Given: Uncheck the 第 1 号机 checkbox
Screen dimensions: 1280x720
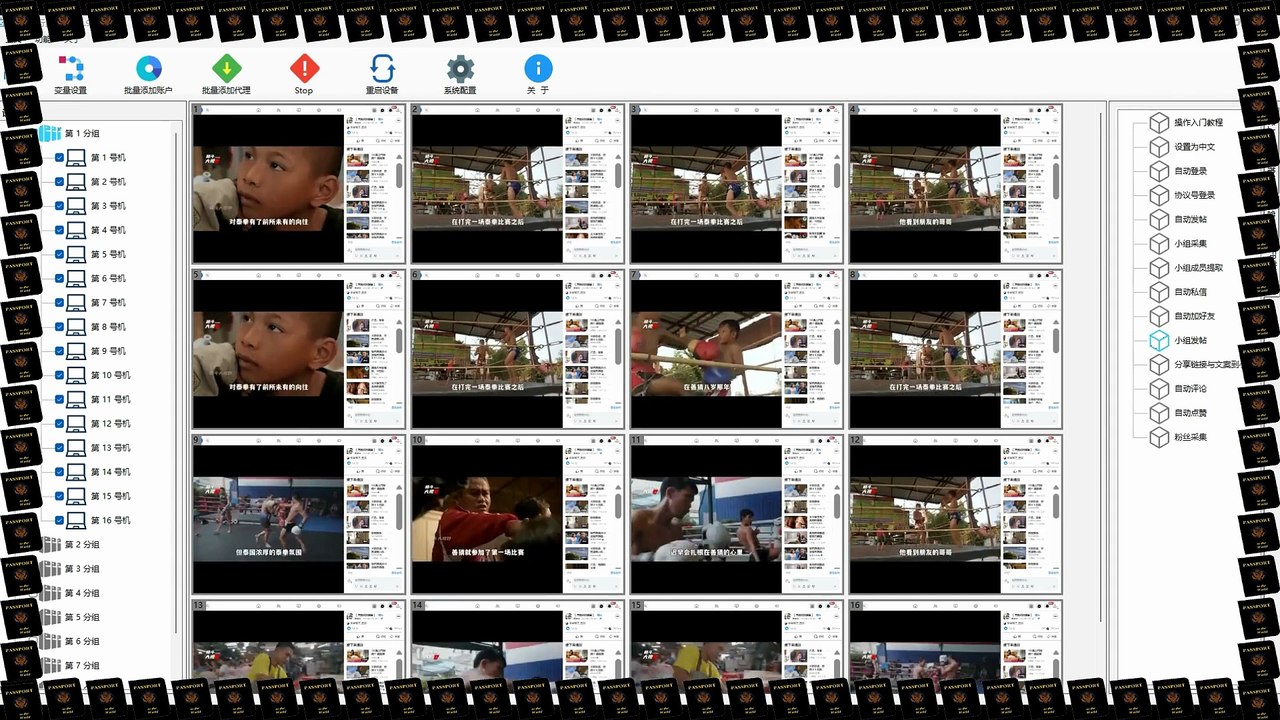Looking at the screenshot, I should pos(60,158).
